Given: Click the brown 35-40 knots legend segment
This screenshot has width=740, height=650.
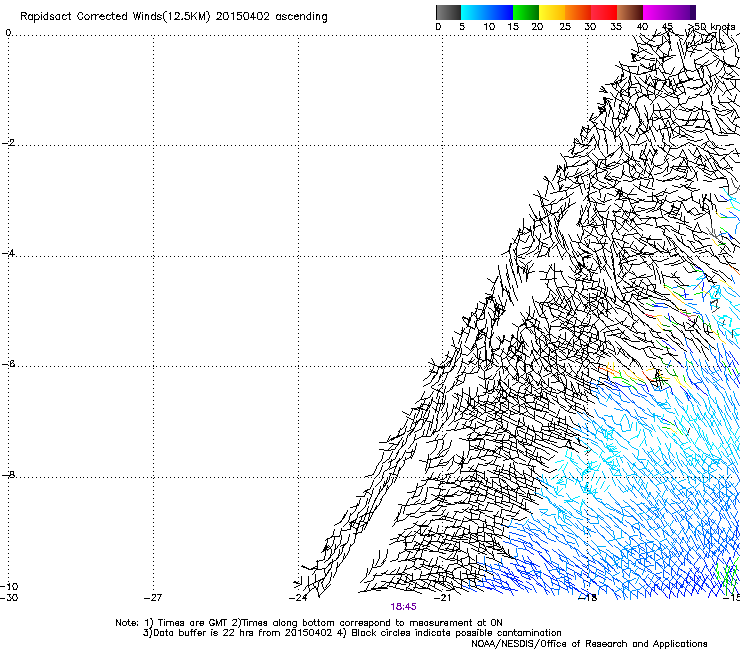Looking at the screenshot, I should click(x=630, y=12).
